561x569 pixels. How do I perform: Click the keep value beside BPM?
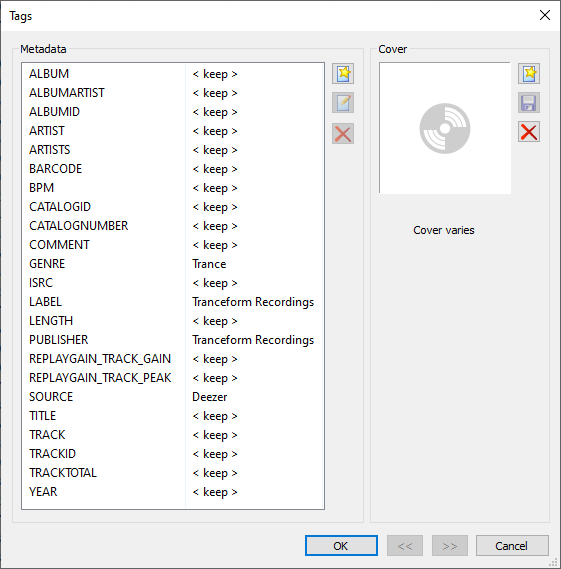pyautogui.click(x=215, y=188)
